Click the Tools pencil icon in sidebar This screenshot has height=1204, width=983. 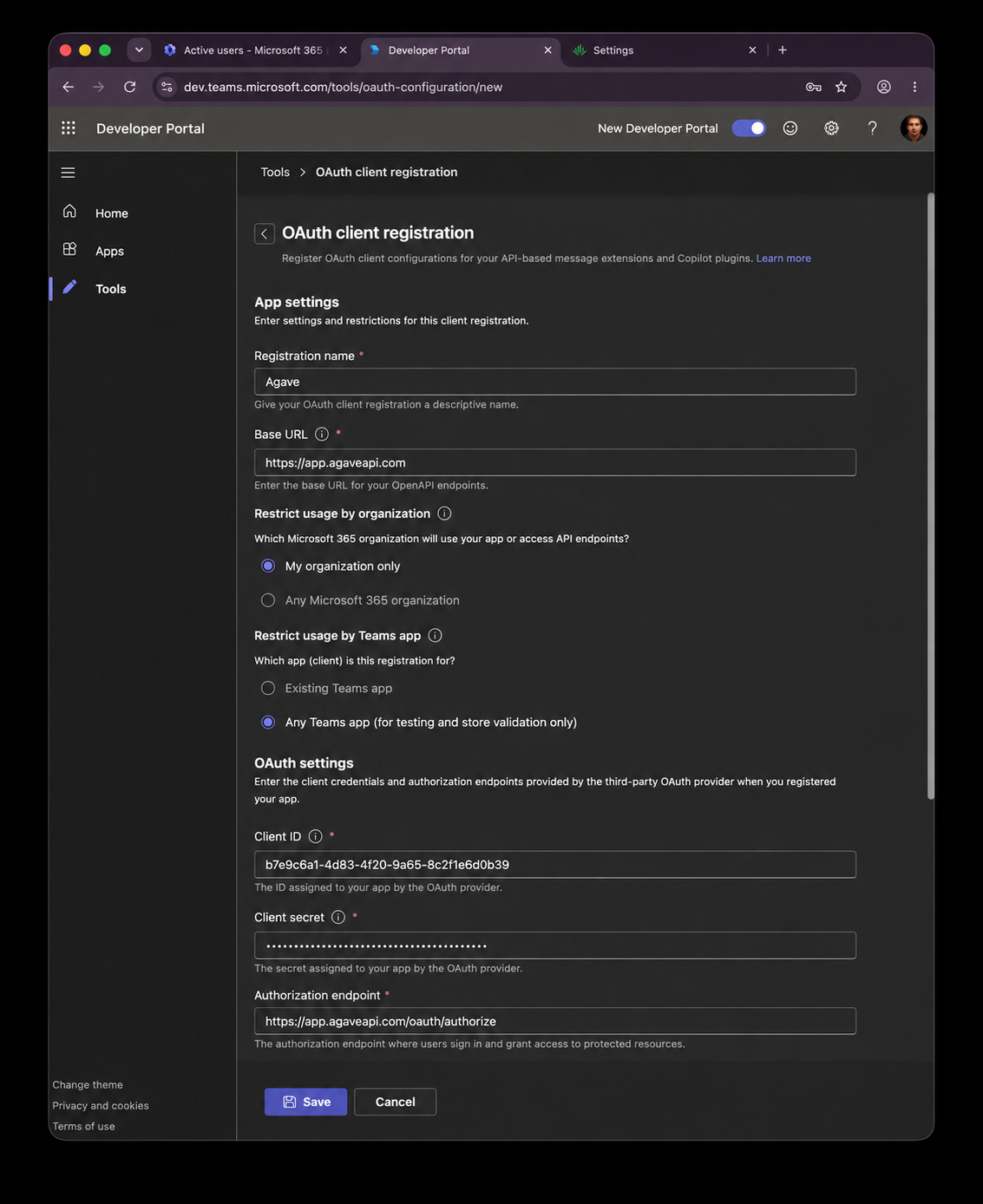(x=69, y=287)
